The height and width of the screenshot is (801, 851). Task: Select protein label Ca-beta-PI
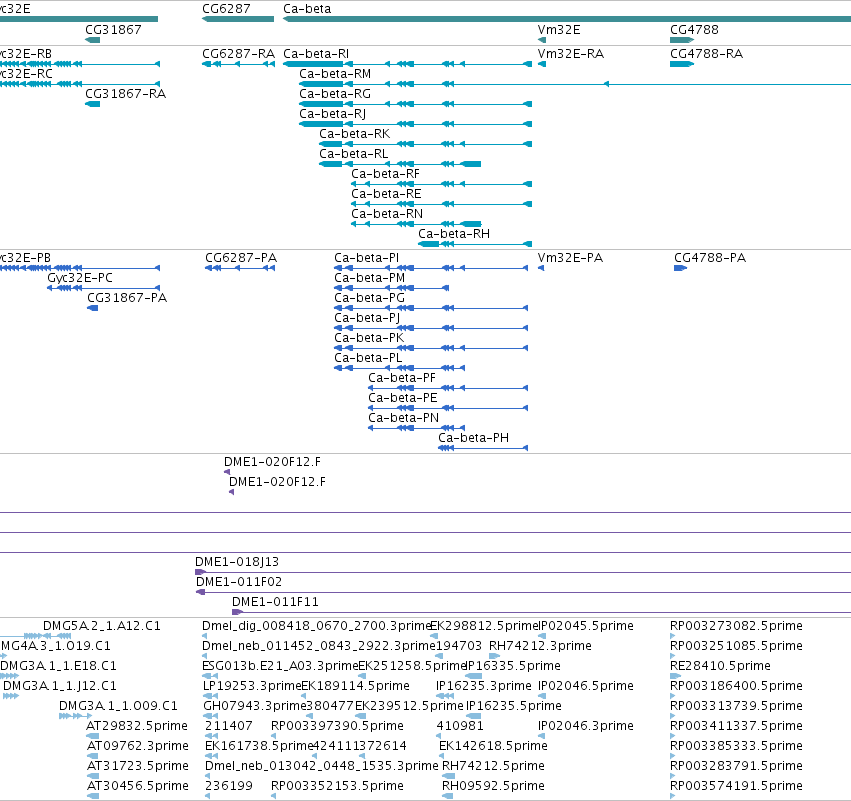tap(366, 258)
